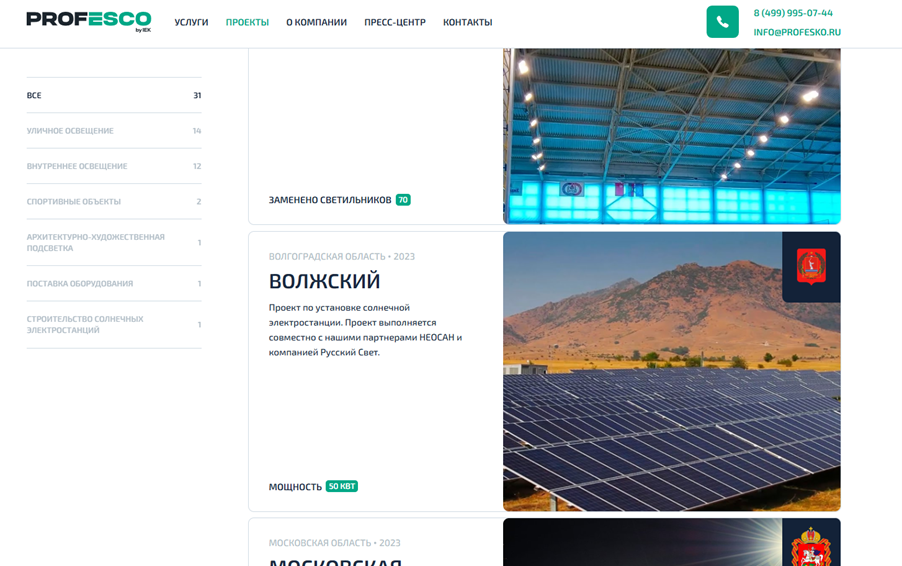Open the УСЛУГИ menu
The width and height of the screenshot is (902, 566).
(192, 22)
